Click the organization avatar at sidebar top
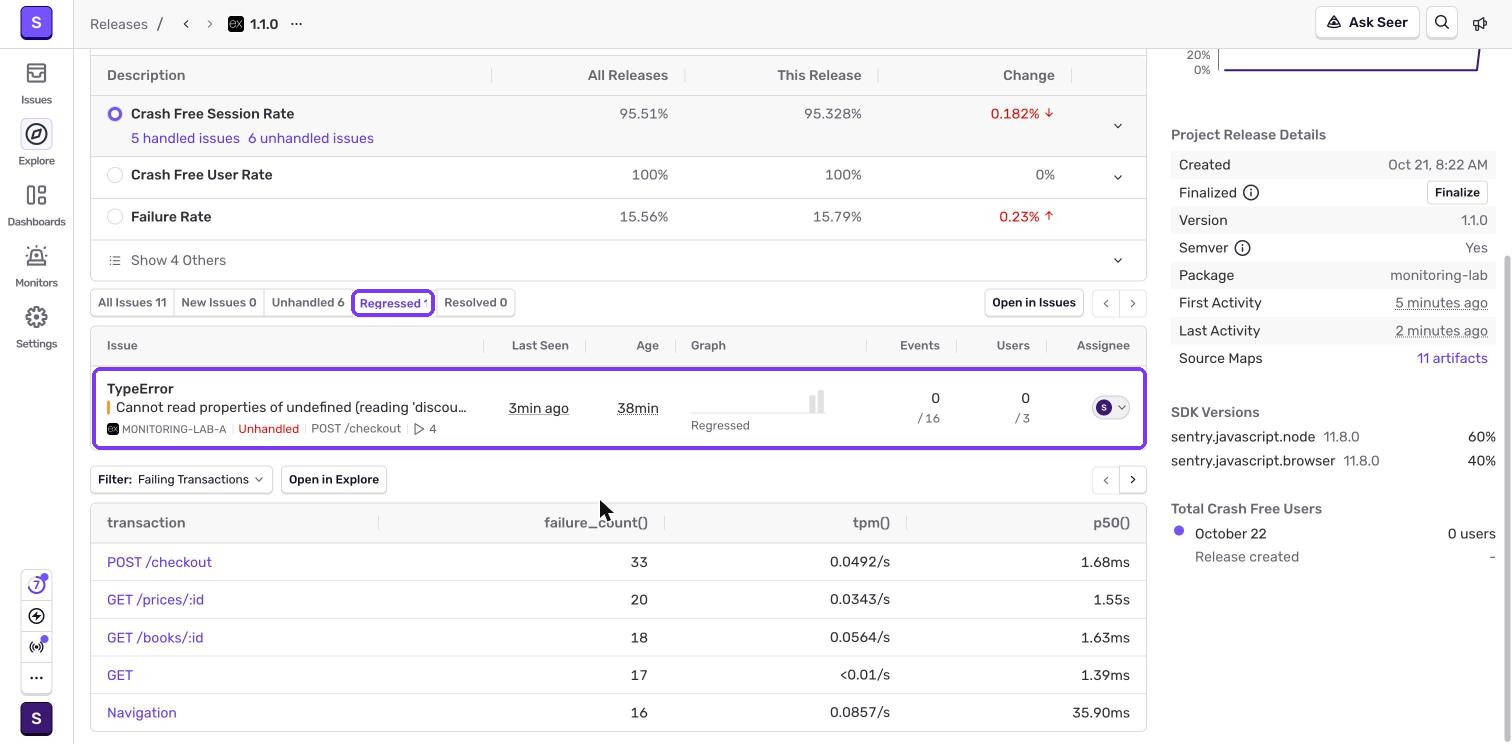Screen dimensions: 1512x744 (x=36, y=23)
